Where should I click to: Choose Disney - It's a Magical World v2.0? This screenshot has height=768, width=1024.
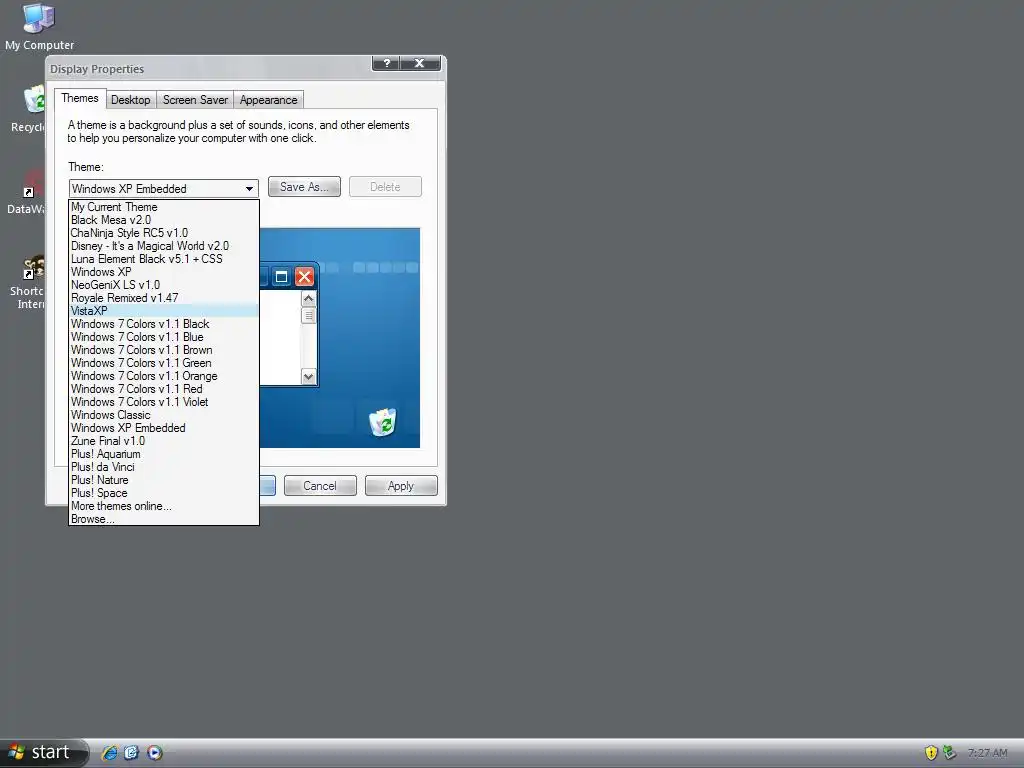click(x=164, y=246)
